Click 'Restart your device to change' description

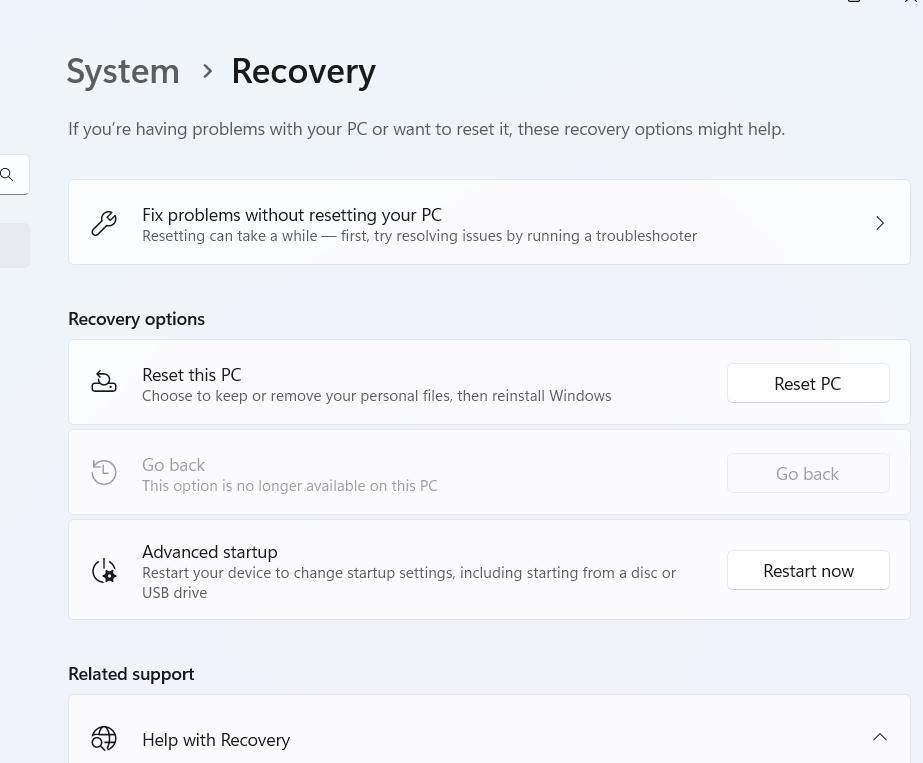[x=409, y=582]
